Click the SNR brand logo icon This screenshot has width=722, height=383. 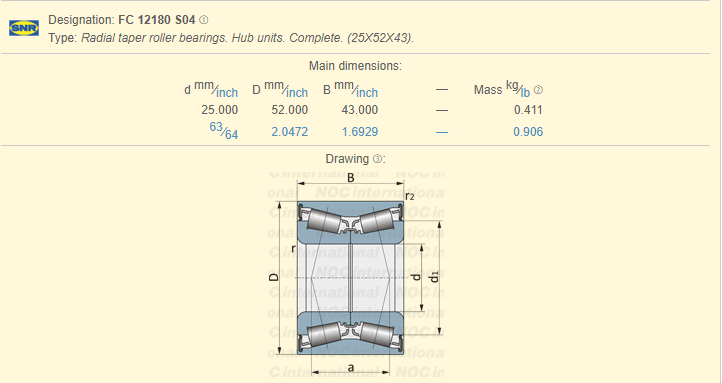pyautogui.click(x=24, y=29)
